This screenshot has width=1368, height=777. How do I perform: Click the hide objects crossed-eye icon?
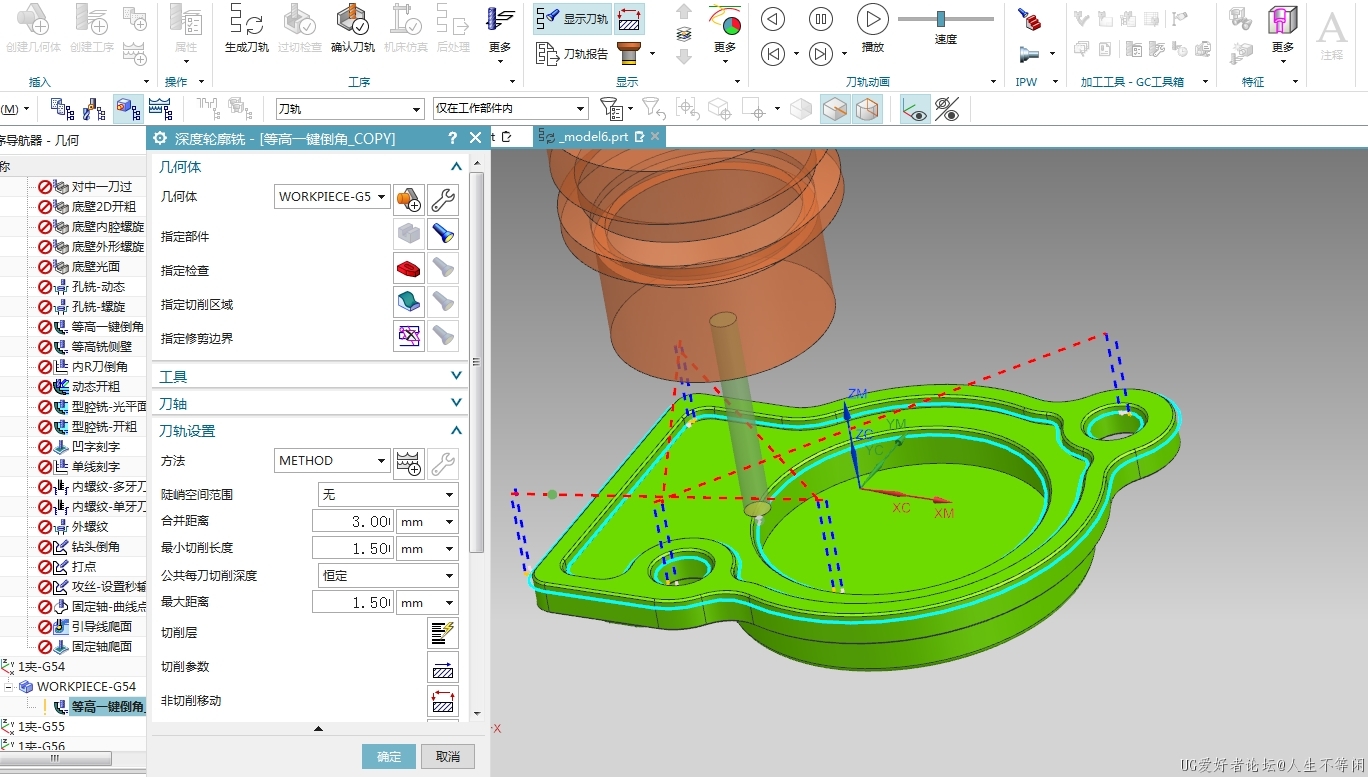pyautogui.click(x=946, y=109)
